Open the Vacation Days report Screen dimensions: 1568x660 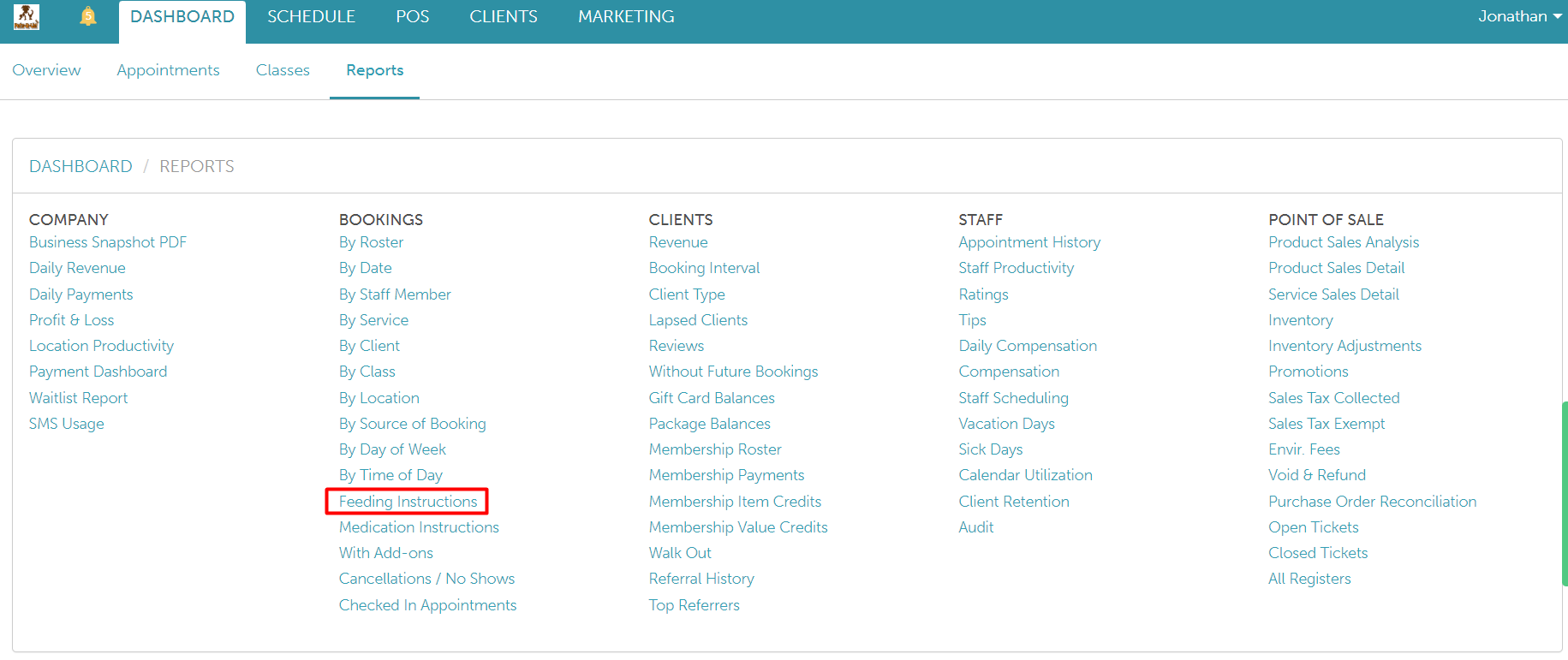pos(1006,424)
